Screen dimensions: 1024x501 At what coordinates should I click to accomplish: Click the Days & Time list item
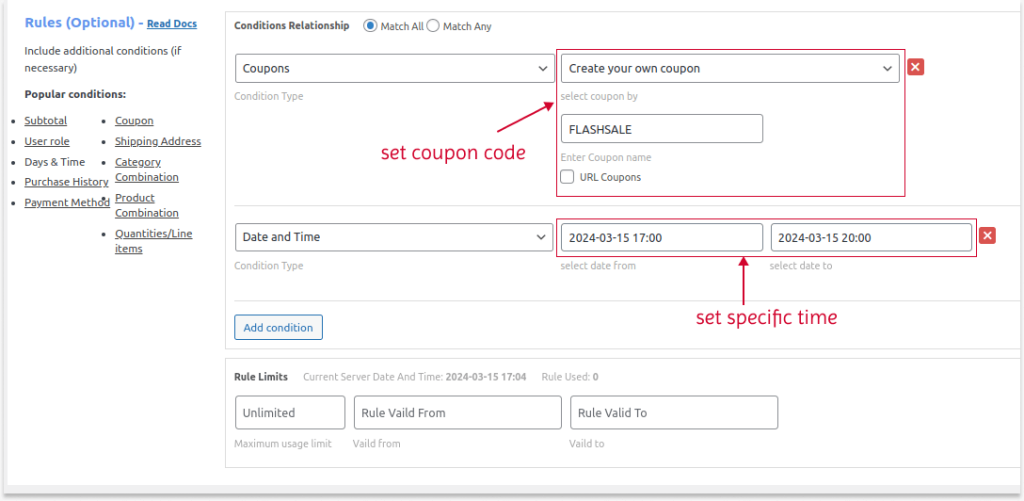55,162
